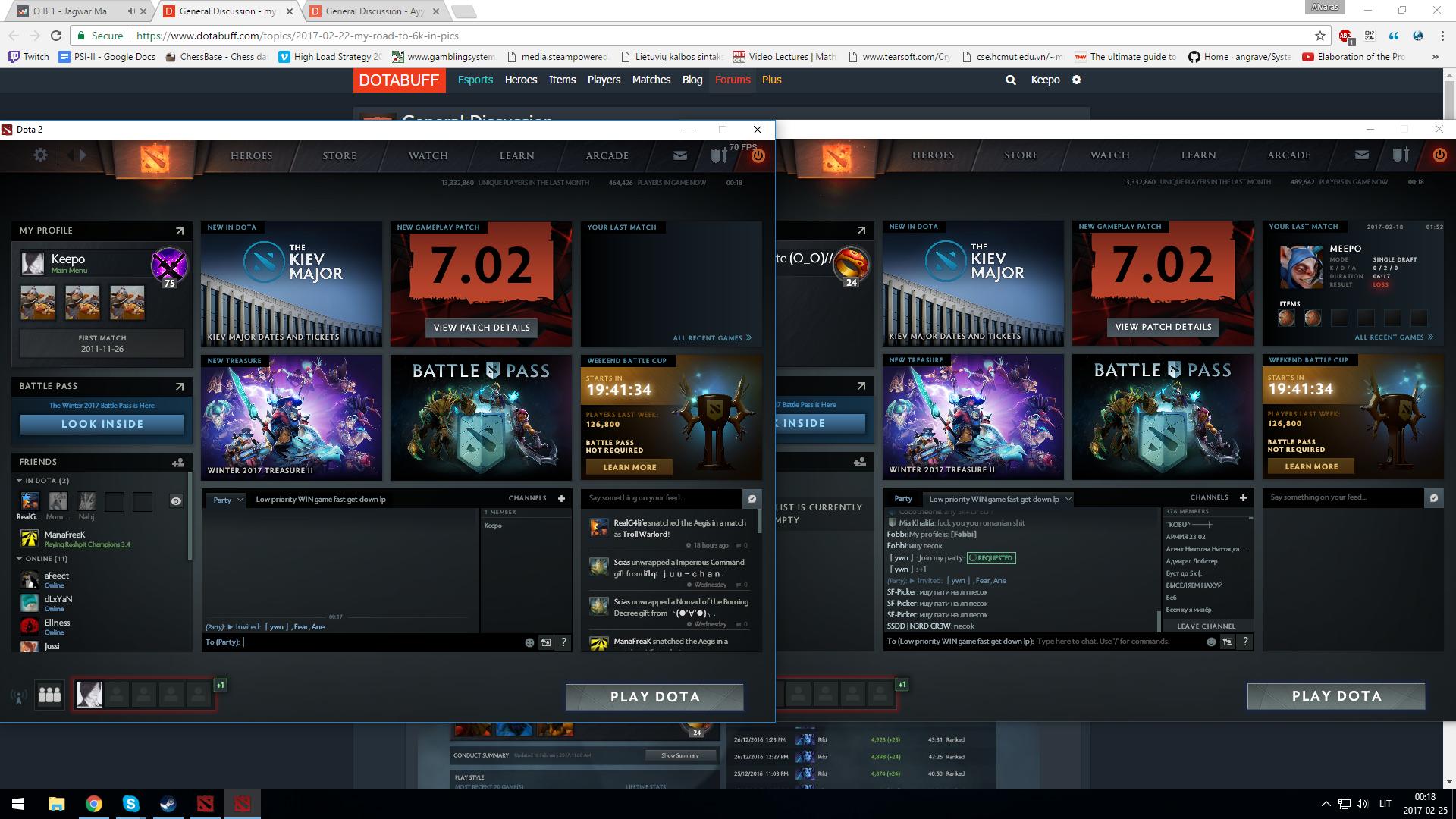Screen dimensions: 1456x819
Task: Open All Recent Games link in front window
Action: point(712,338)
